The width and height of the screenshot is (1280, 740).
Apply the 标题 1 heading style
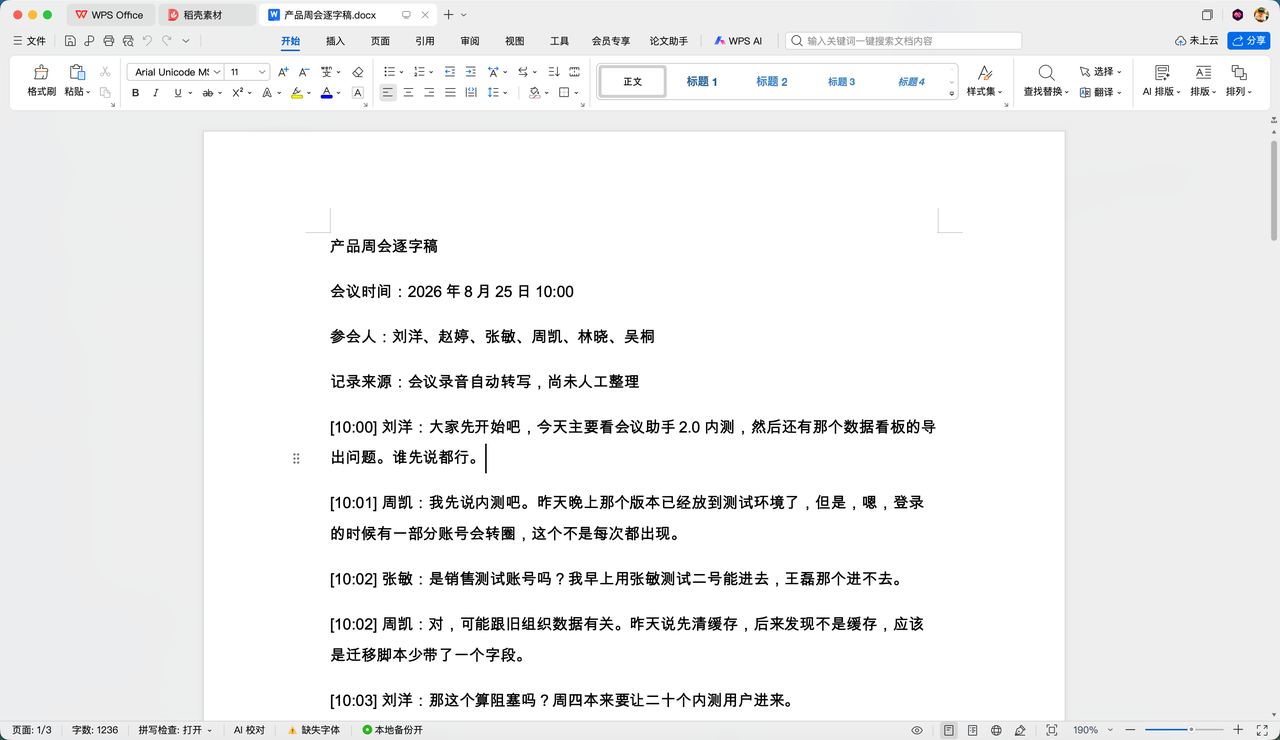coord(702,82)
